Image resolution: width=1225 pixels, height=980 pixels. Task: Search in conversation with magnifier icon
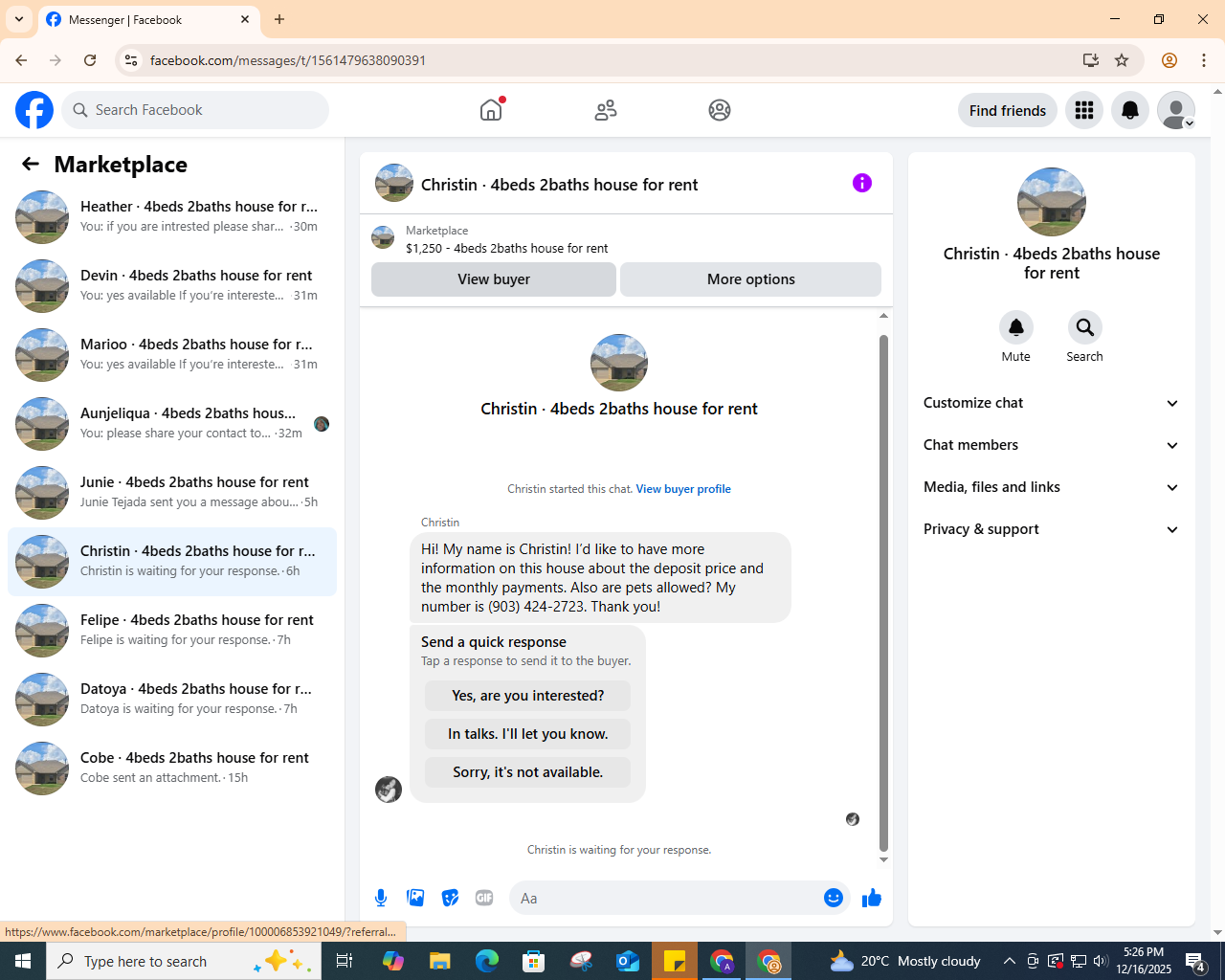[x=1085, y=327]
